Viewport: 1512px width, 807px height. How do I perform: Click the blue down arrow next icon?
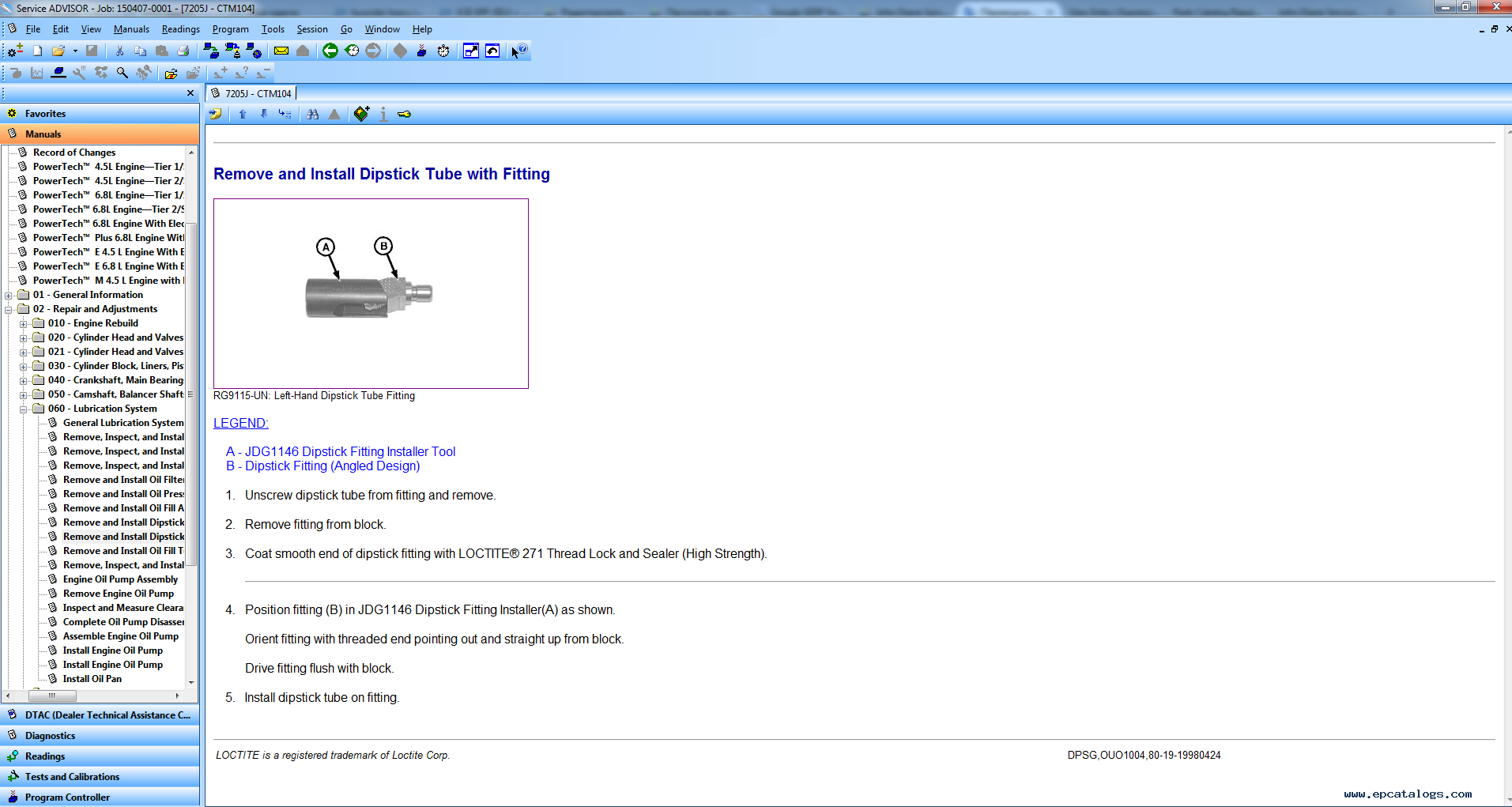(x=264, y=114)
